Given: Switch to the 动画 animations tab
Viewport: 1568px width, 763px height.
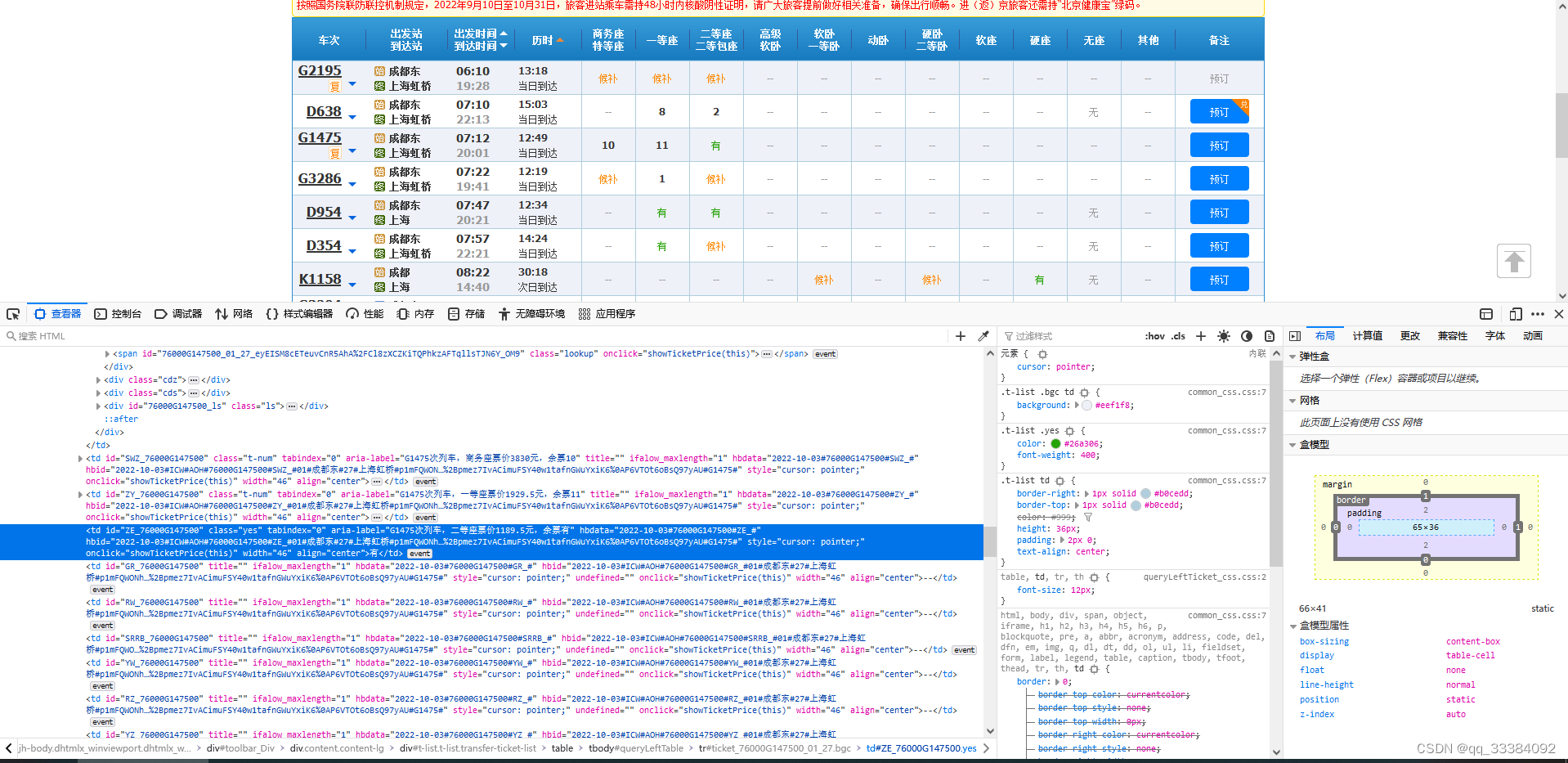Looking at the screenshot, I should coord(1533,336).
